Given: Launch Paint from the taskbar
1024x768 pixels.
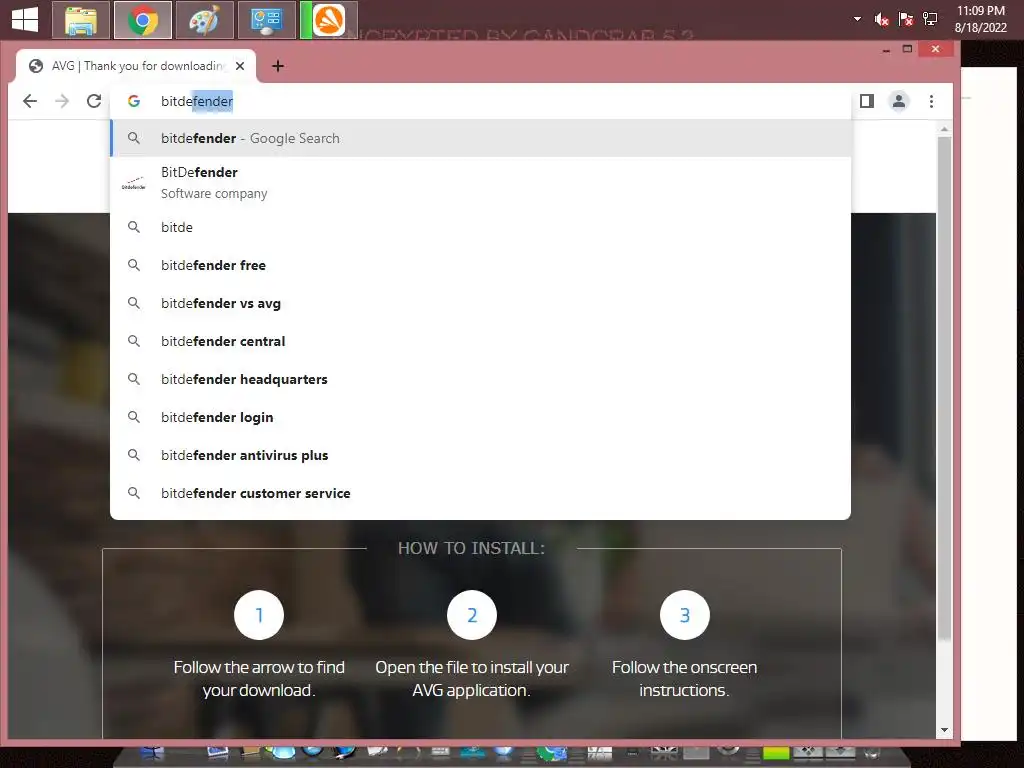Looking at the screenshot, I should 204,20.
